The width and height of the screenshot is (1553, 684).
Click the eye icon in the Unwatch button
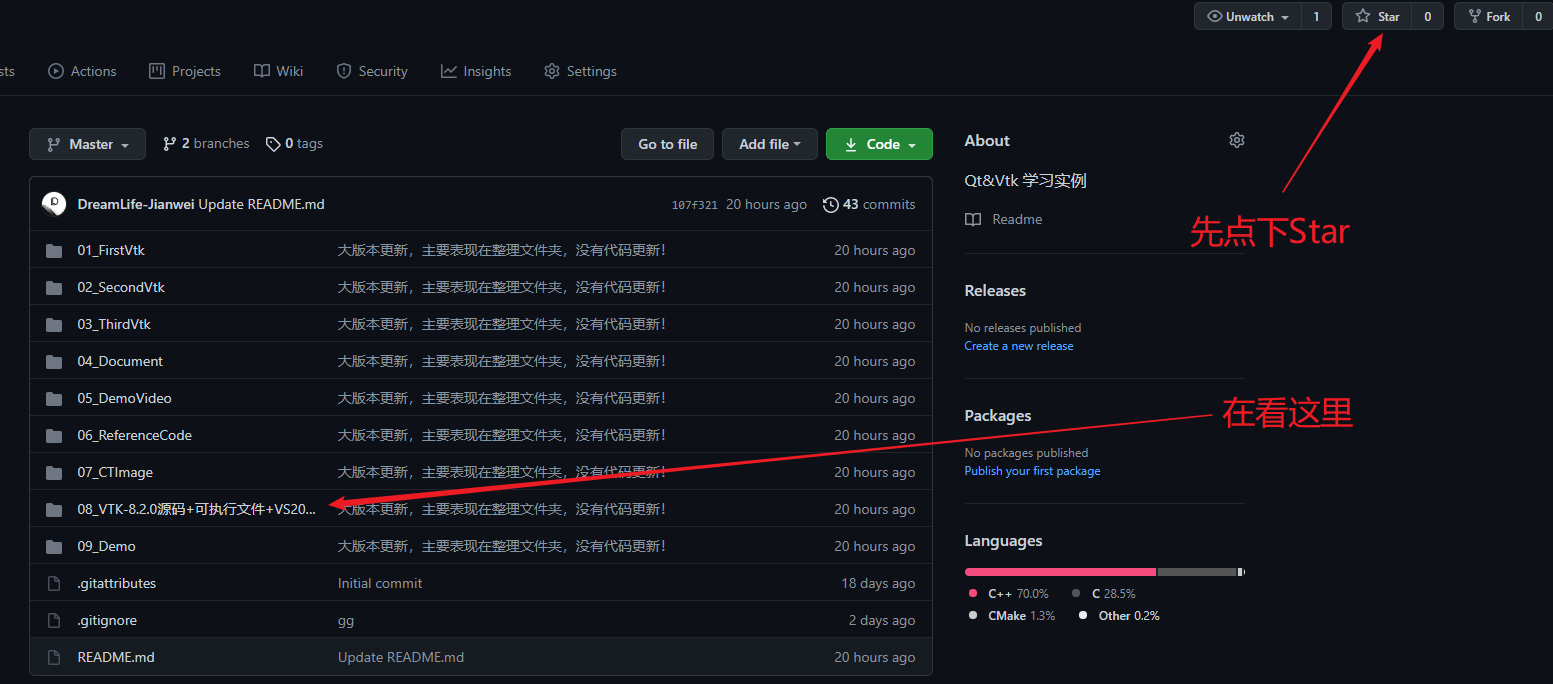(x=1215, y=16)
